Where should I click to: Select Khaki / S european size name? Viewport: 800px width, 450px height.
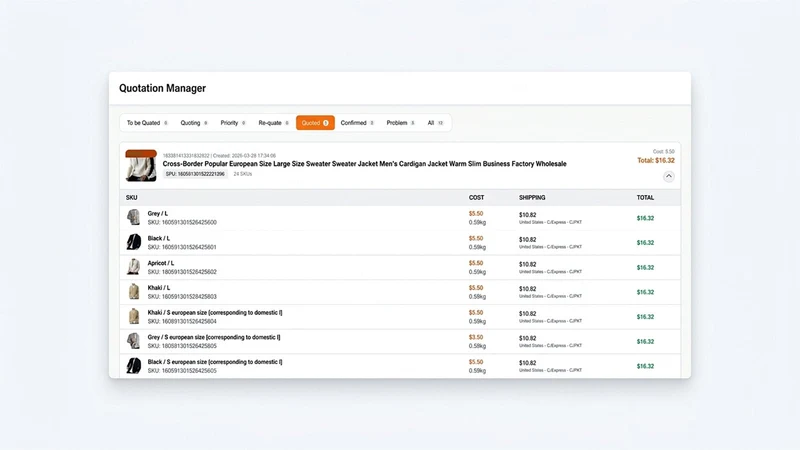[x=215, y=313]
